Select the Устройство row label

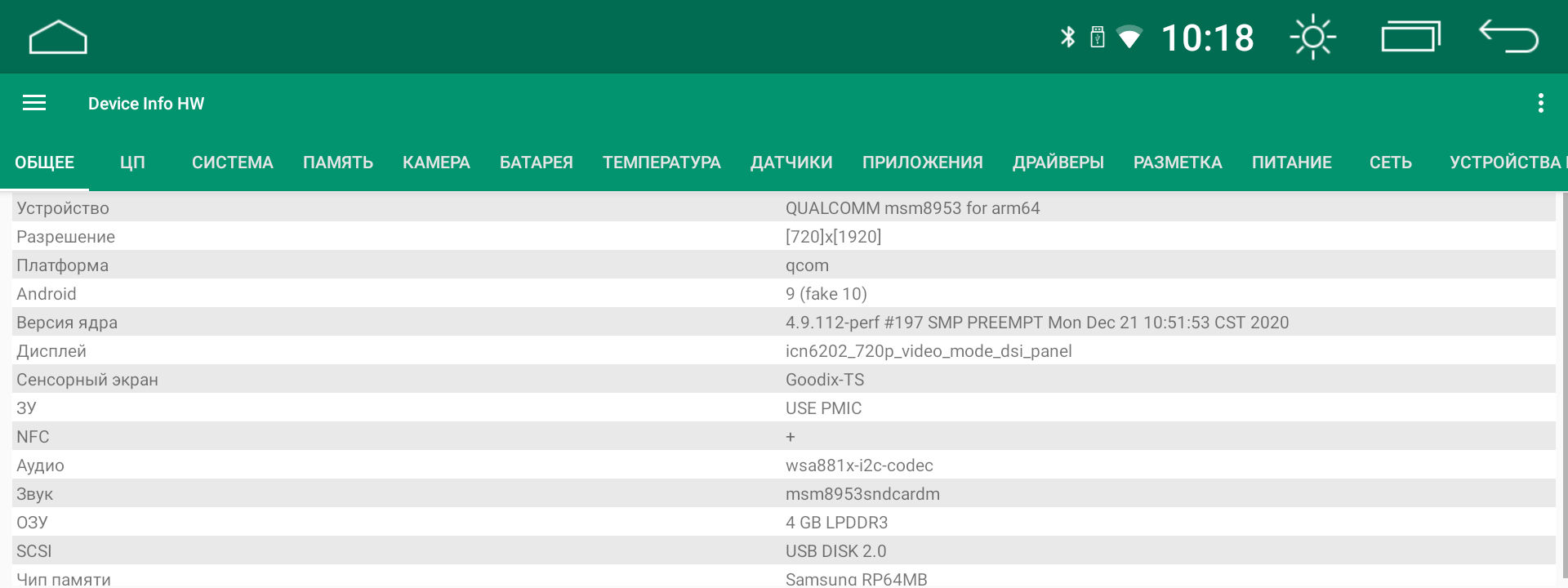coord(63,208)
